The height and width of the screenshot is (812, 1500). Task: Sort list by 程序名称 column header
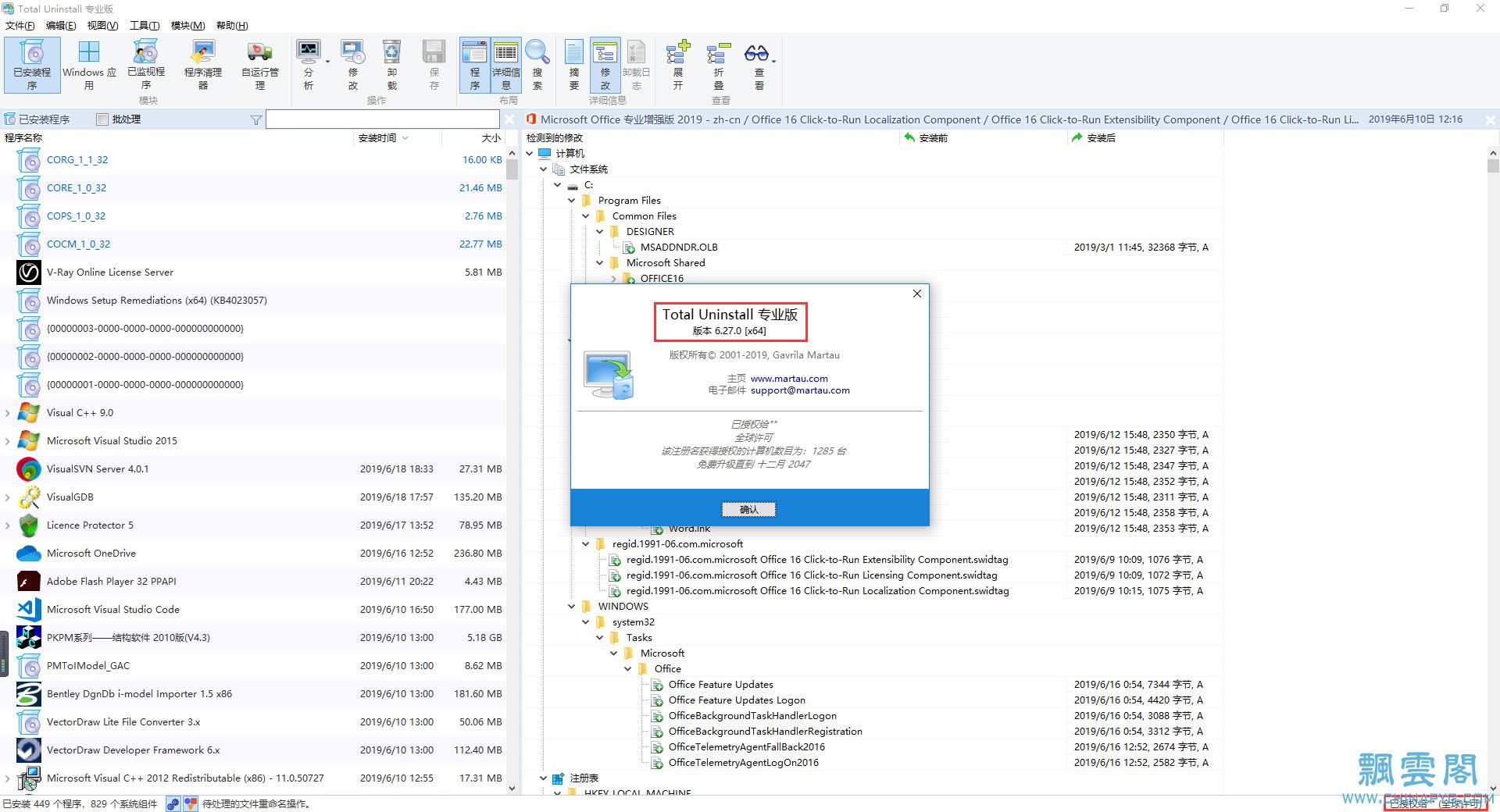click(177, 138)
